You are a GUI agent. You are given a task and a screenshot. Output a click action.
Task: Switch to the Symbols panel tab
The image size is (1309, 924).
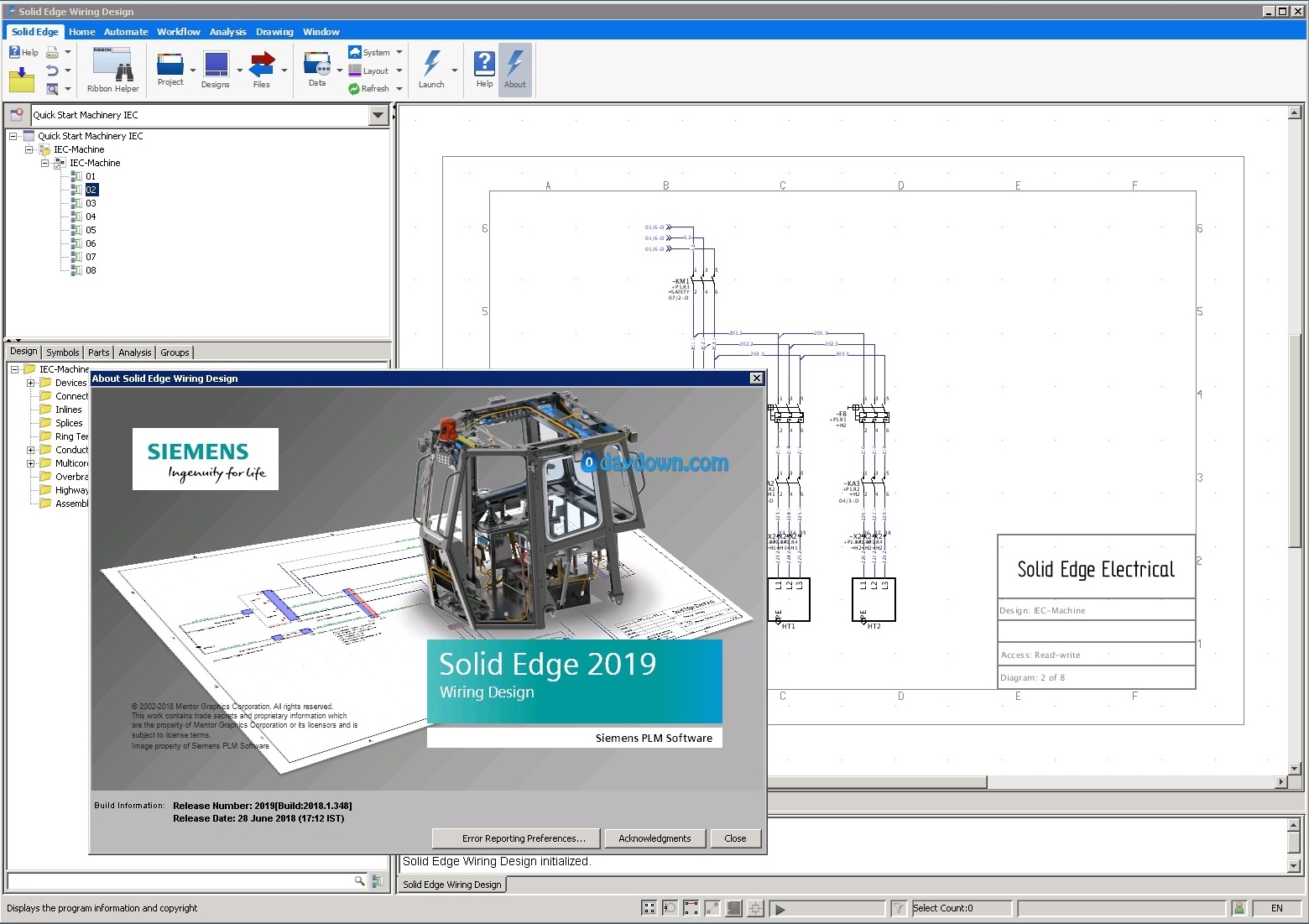pyautogui.click(x=63, y=352)
